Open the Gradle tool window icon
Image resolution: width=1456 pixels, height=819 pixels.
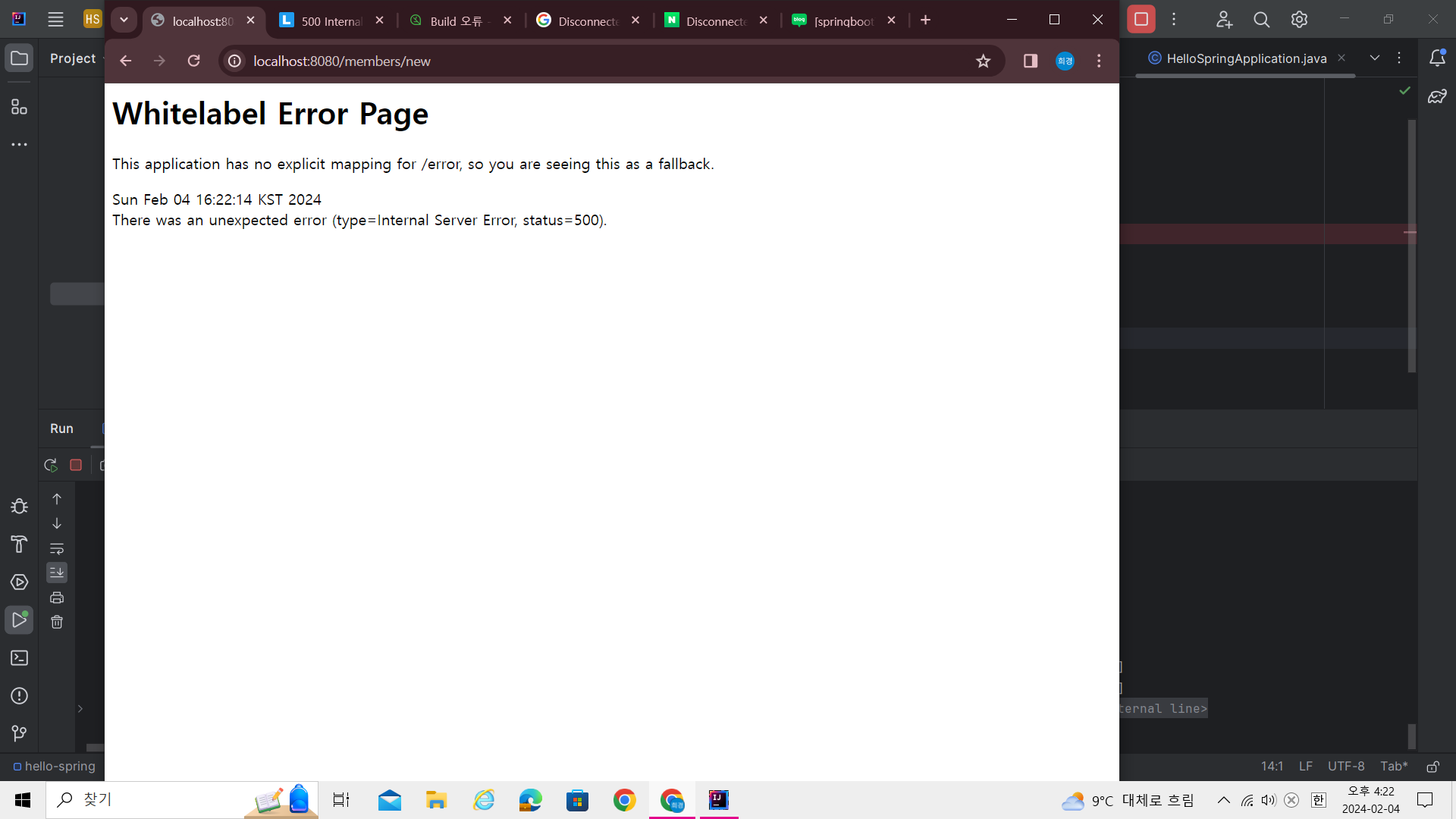(x=1437, y=96)
